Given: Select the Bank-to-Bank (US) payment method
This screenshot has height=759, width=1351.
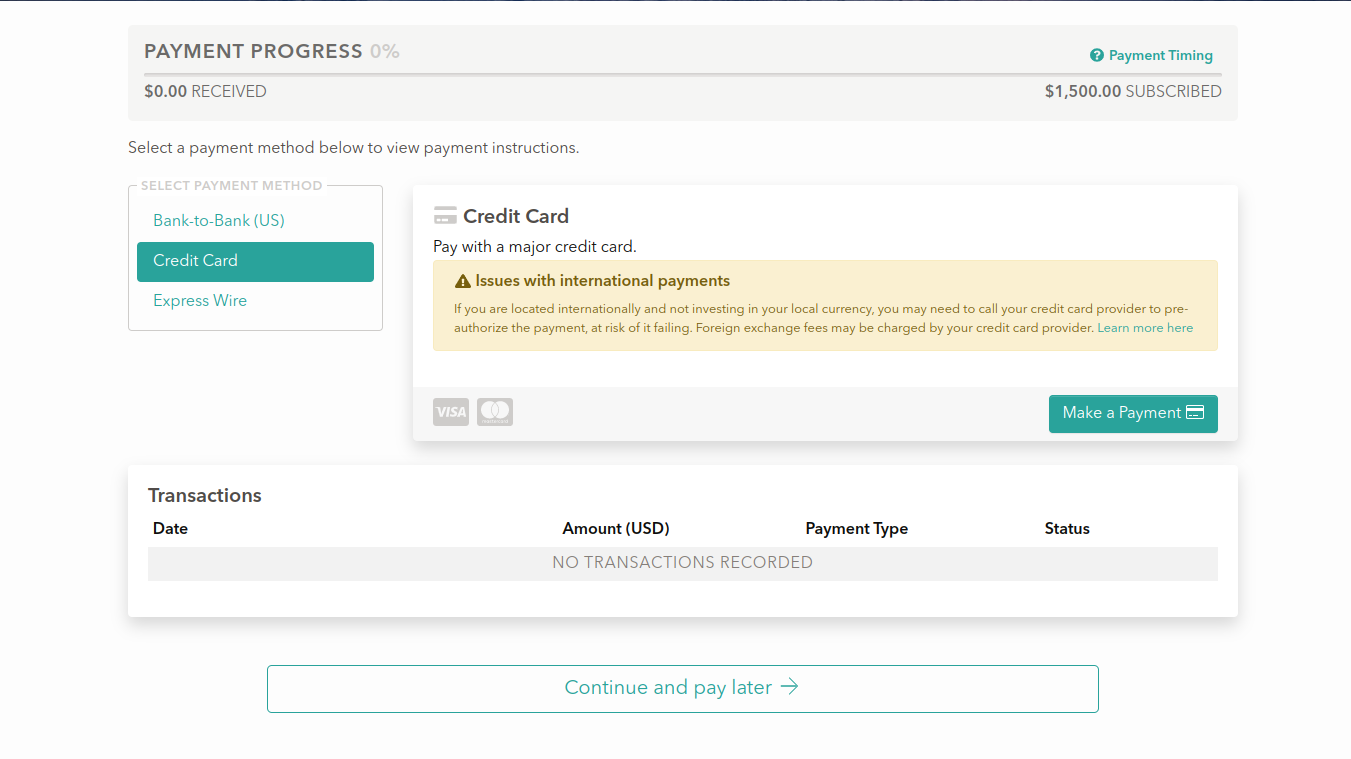Looking at the screenshot, I should (219, 220).
